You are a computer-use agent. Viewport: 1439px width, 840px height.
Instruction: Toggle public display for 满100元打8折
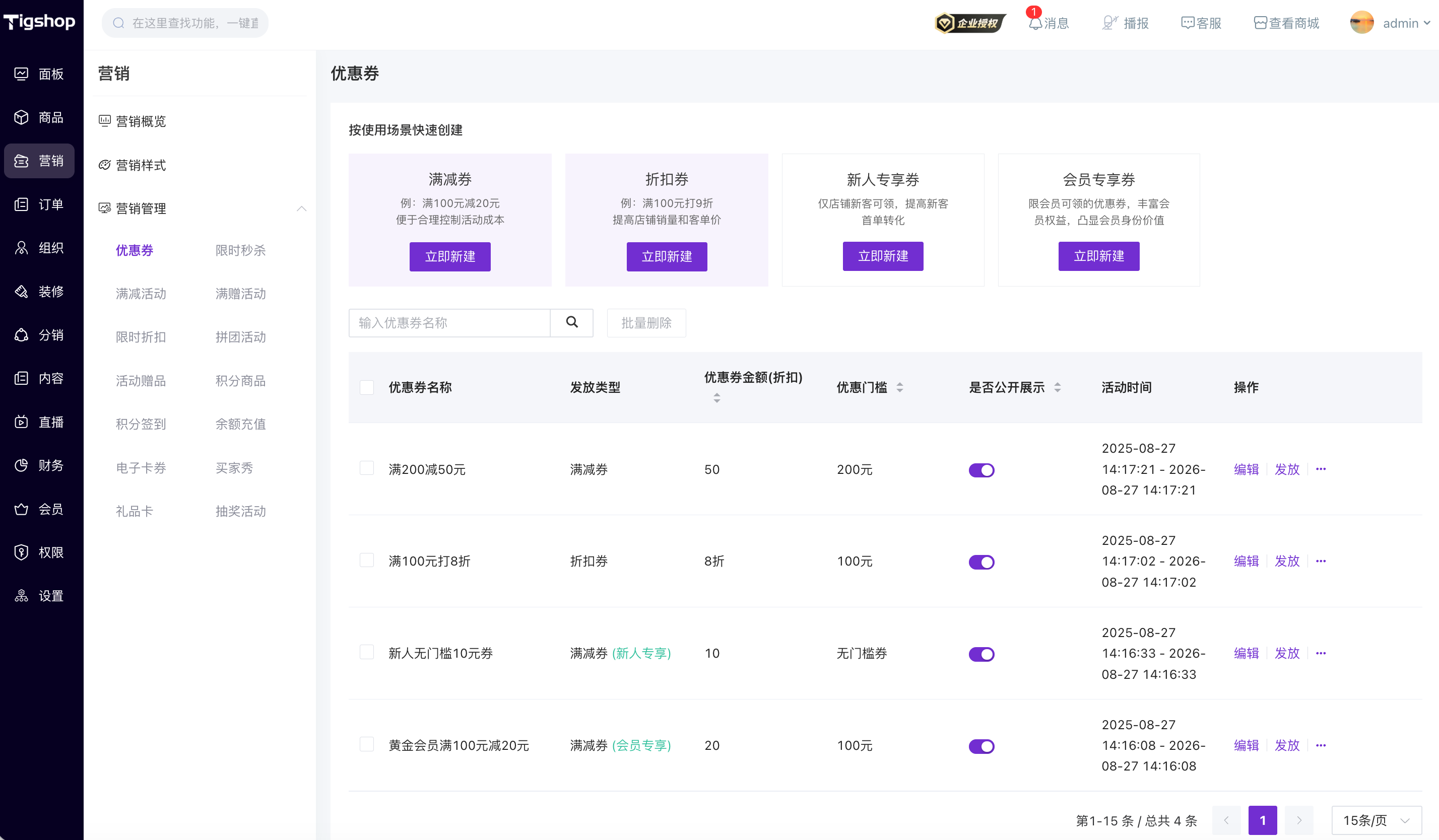tap(981, 562)
